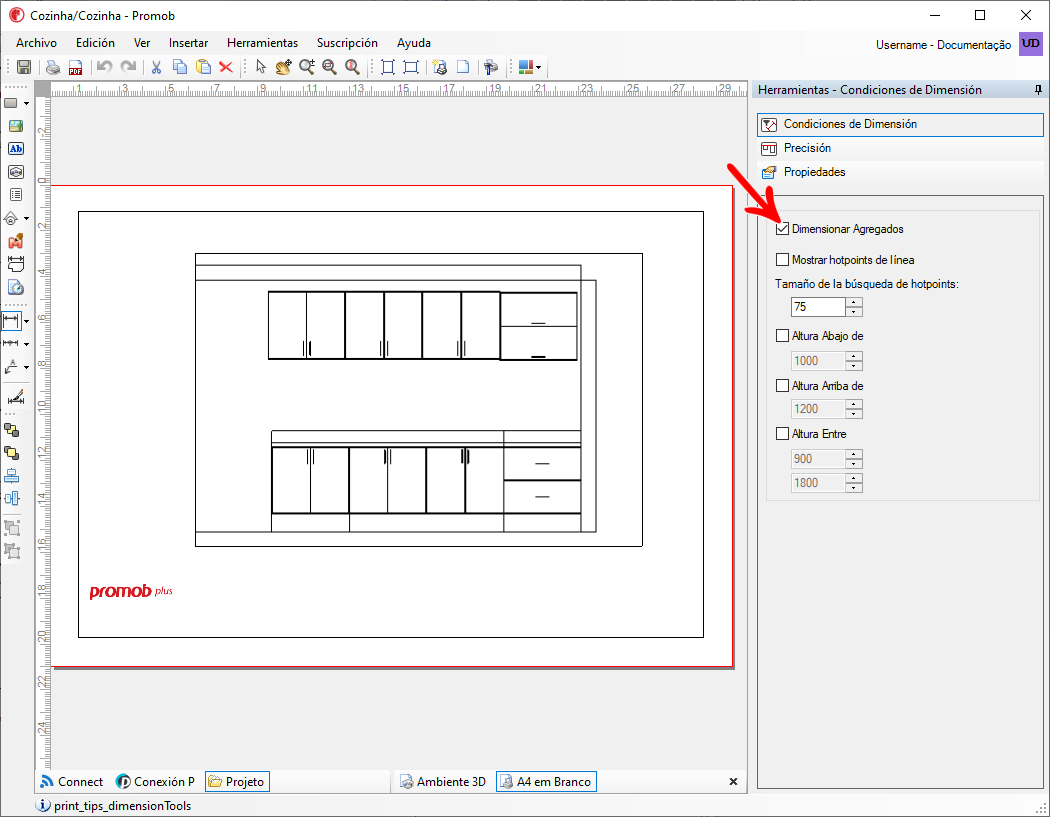Click the send to back icon

[x=11, y=453]
